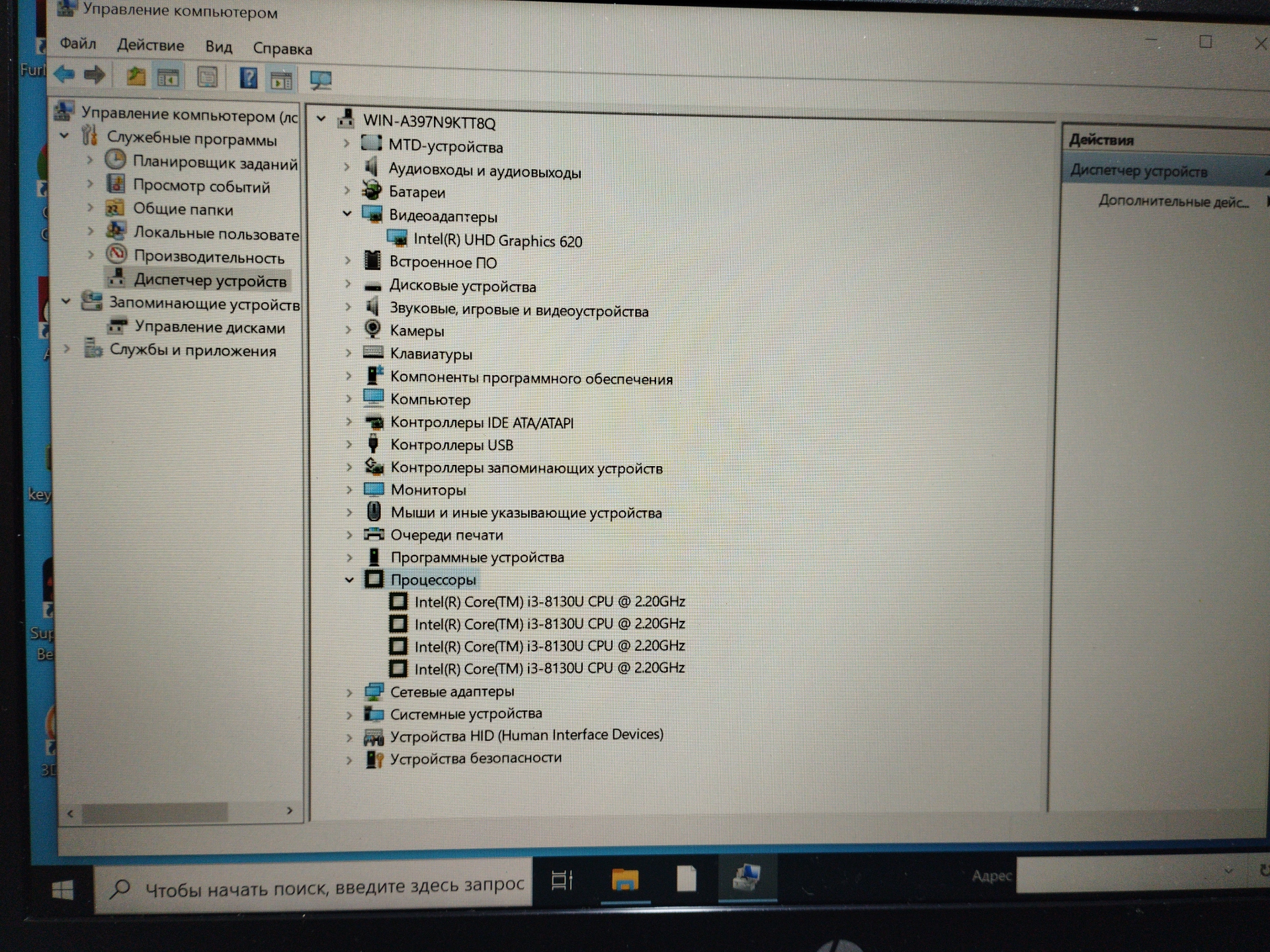Select Диспетчер устройств in the left tree
Viewport: 1270px width, 952px height.
point(210,280)
